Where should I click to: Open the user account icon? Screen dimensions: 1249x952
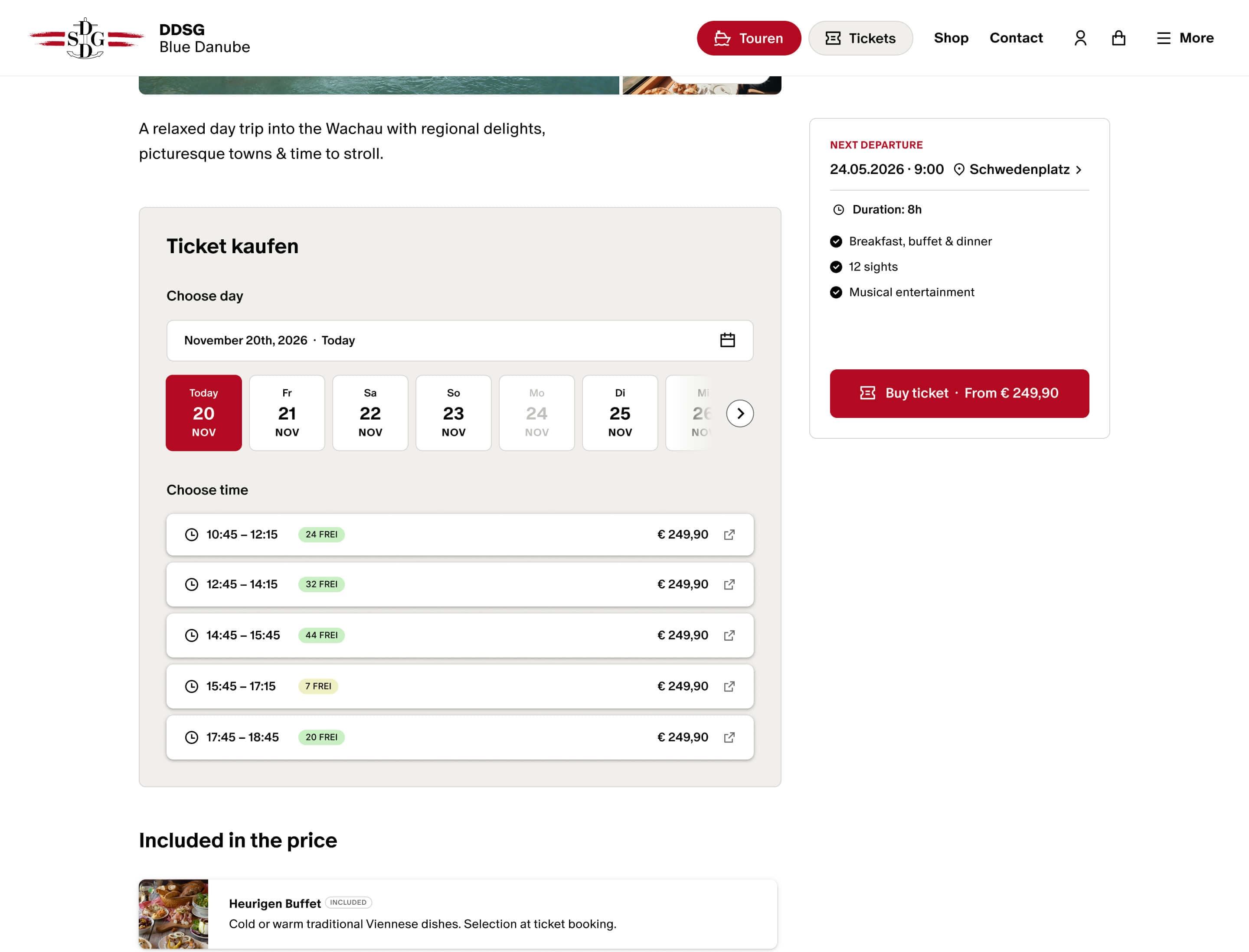pos(1080,38)
